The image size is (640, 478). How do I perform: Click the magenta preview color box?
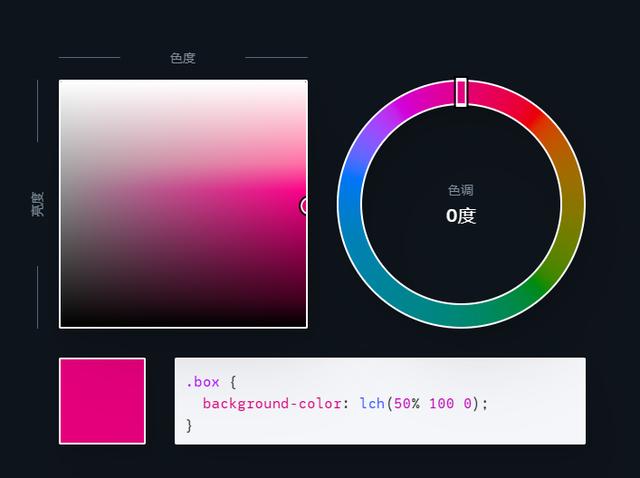[102, 401]
